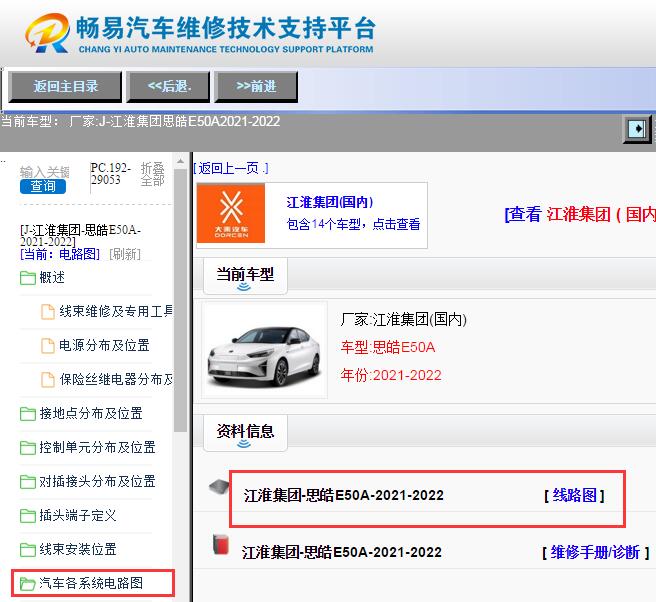The width and height of the screenshot is (656, 602).
Task: Click the J-江淮集团-思皓E50A-2021-2022 sidebar heading
Action: pos(80,236)
